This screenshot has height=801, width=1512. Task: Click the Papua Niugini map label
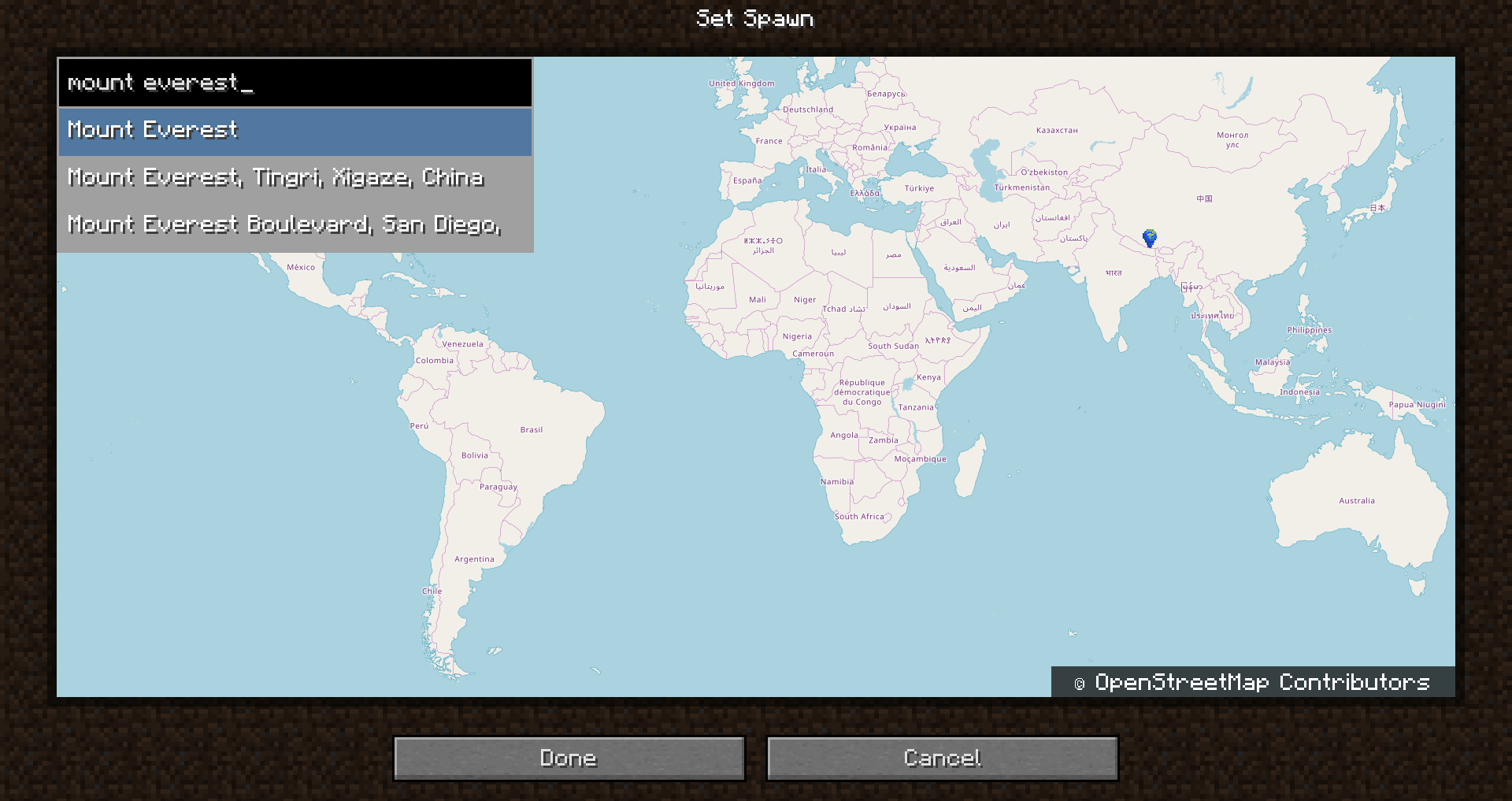1417,405
